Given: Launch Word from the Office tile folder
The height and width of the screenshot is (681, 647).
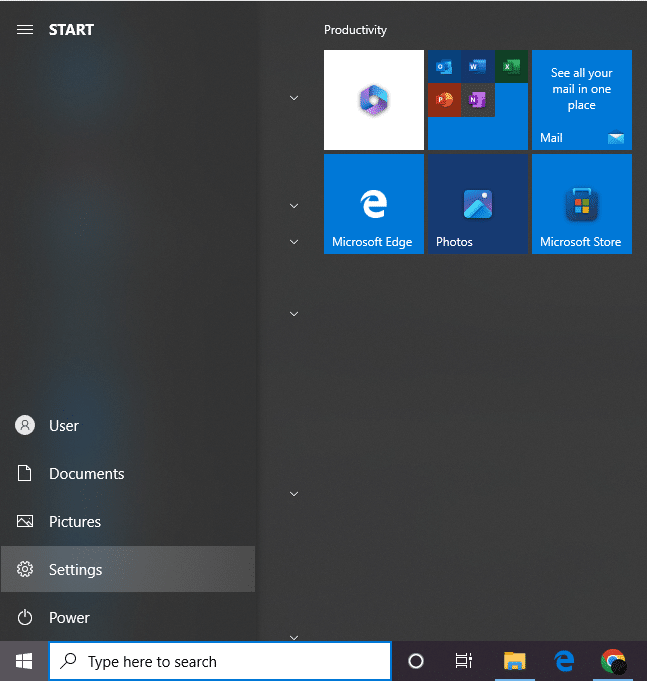Looking at the screenshot, I should [478, 66].
